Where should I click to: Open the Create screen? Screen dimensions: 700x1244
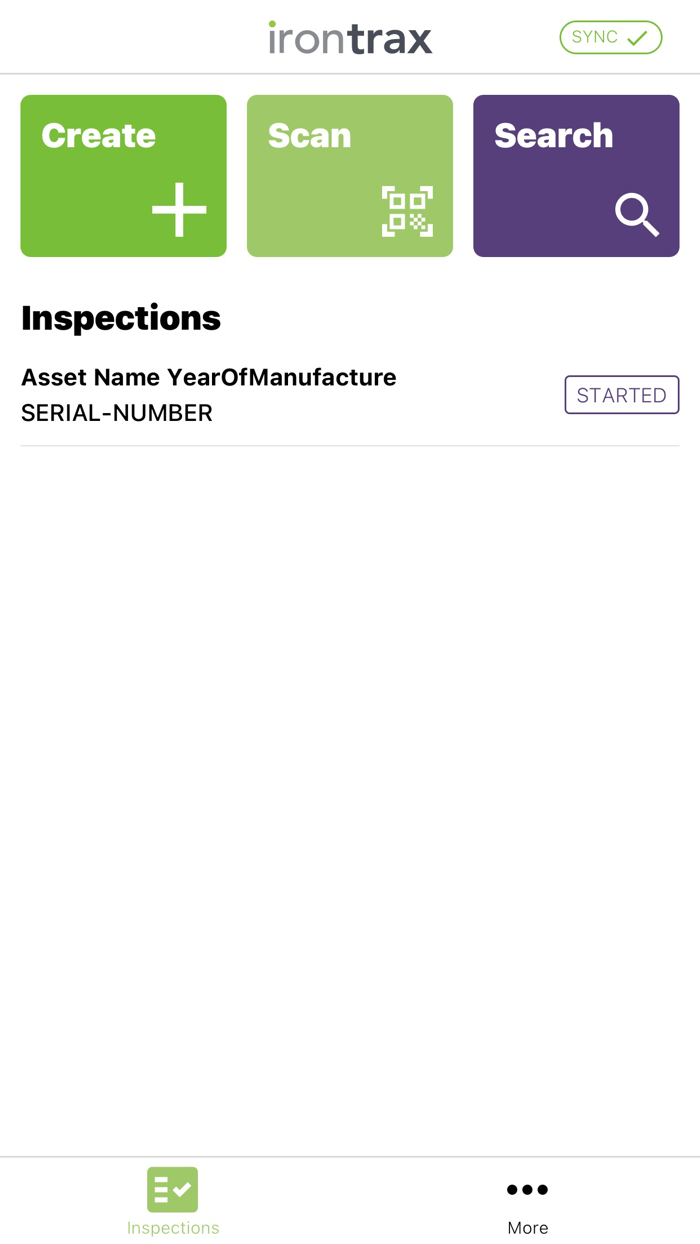(x=123, y=175)
